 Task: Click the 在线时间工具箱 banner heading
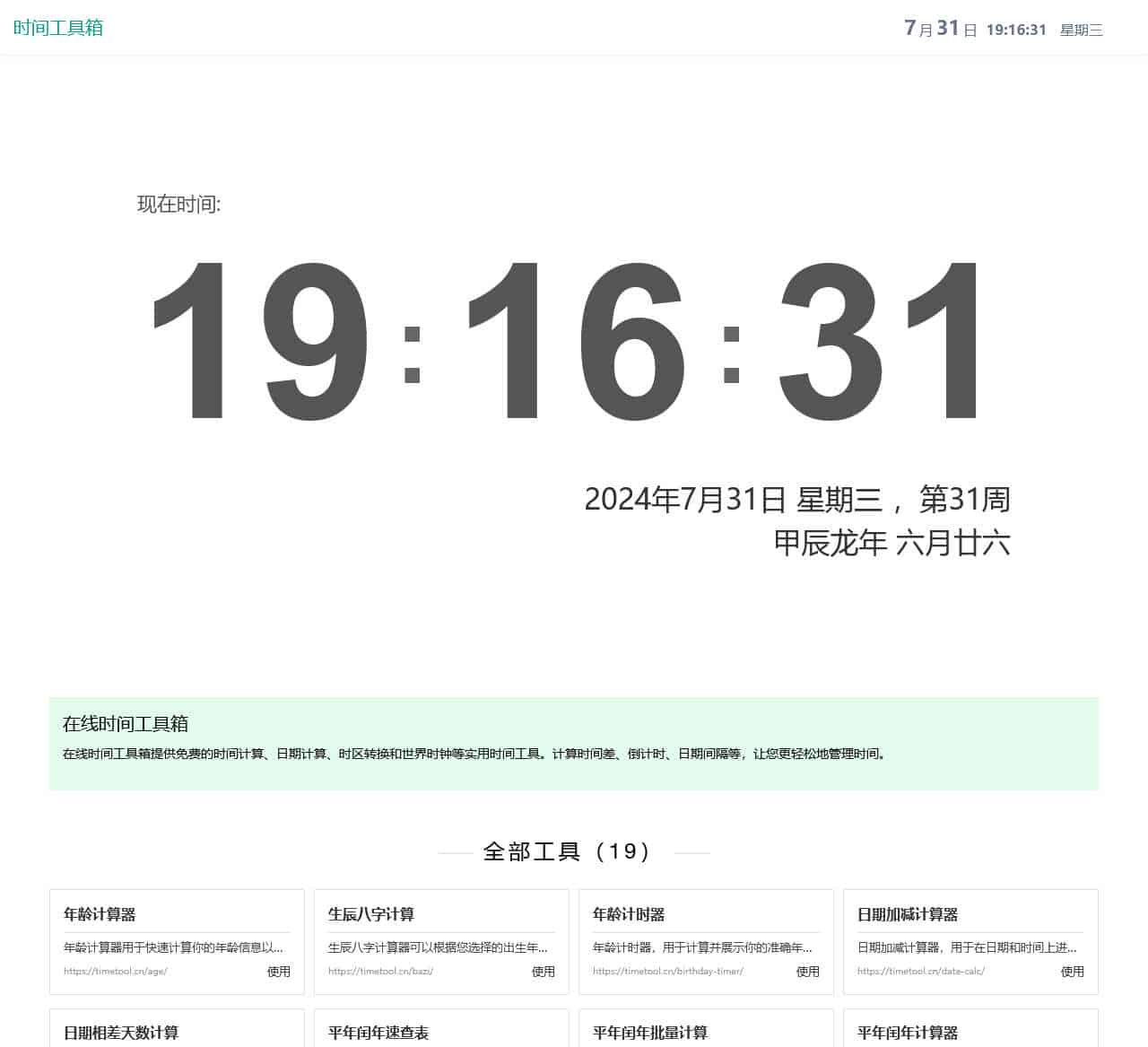click(126, 723)
